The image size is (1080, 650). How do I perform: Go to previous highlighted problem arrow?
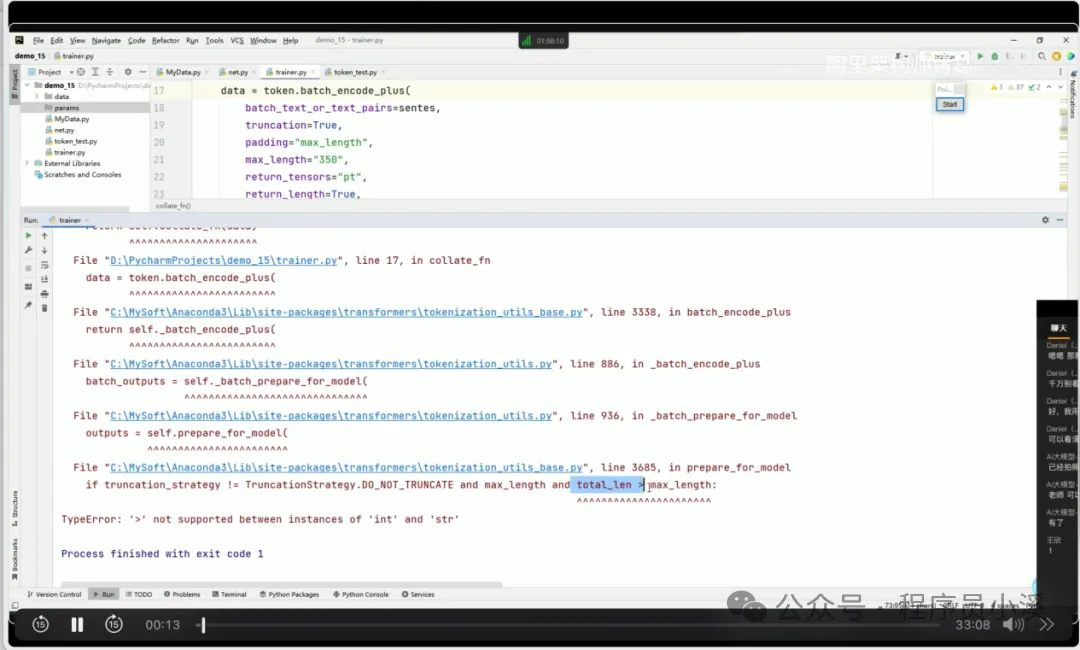(1049, 87)
